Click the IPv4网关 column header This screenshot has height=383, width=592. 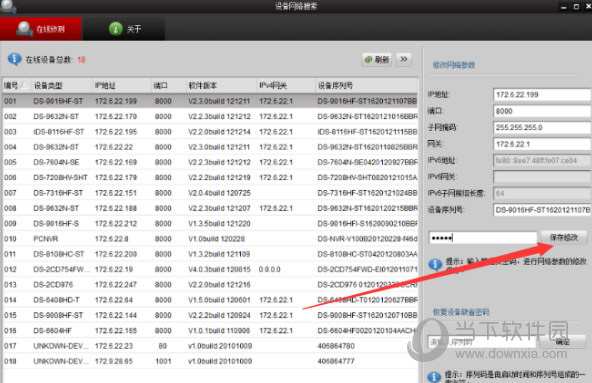pos(286,86)
